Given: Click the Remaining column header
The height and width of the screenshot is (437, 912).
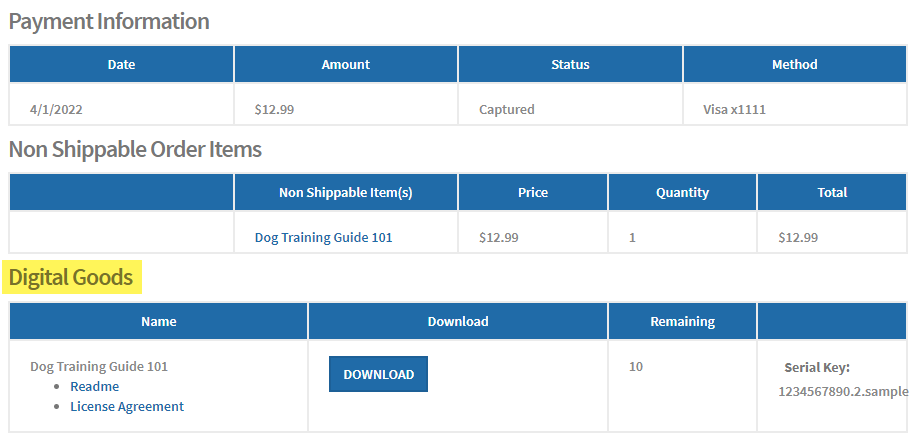Looking at the screenshot, I should tap(682, 321).
